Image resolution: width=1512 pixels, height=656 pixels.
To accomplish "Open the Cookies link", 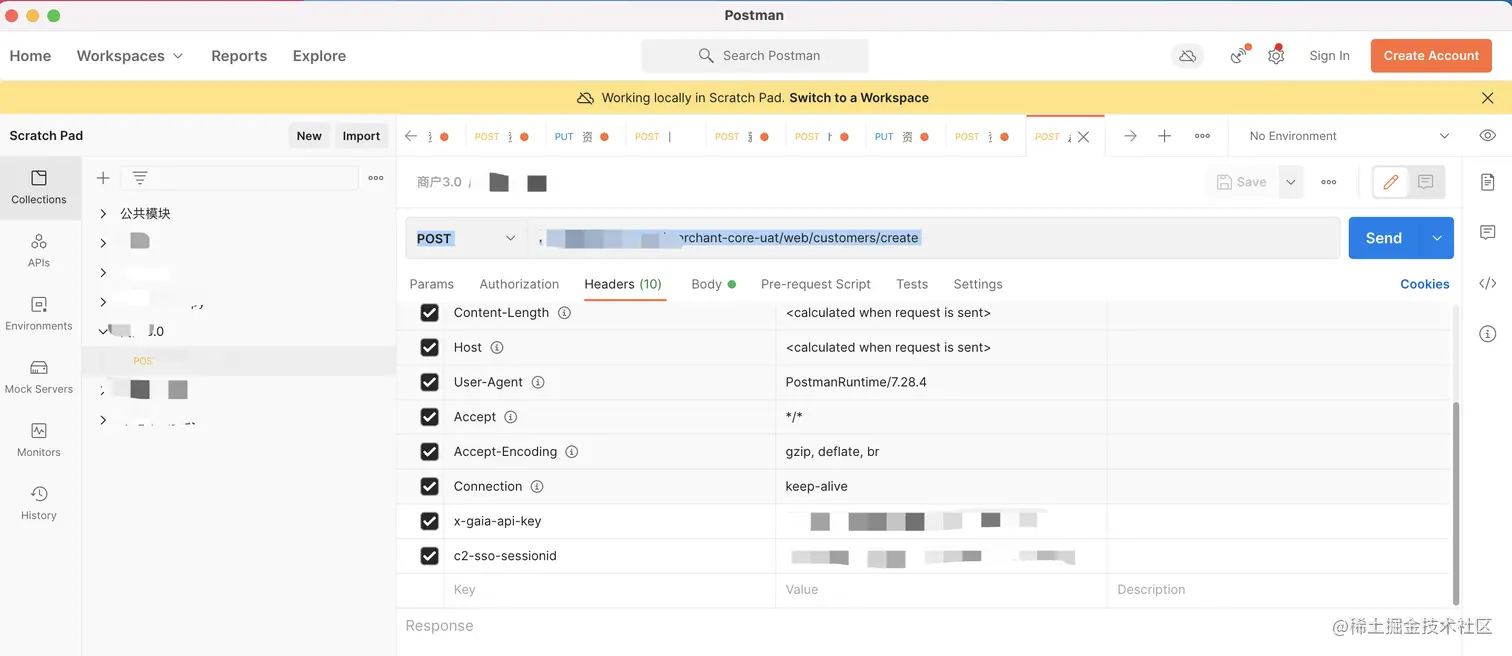I will click(1425, 284).
